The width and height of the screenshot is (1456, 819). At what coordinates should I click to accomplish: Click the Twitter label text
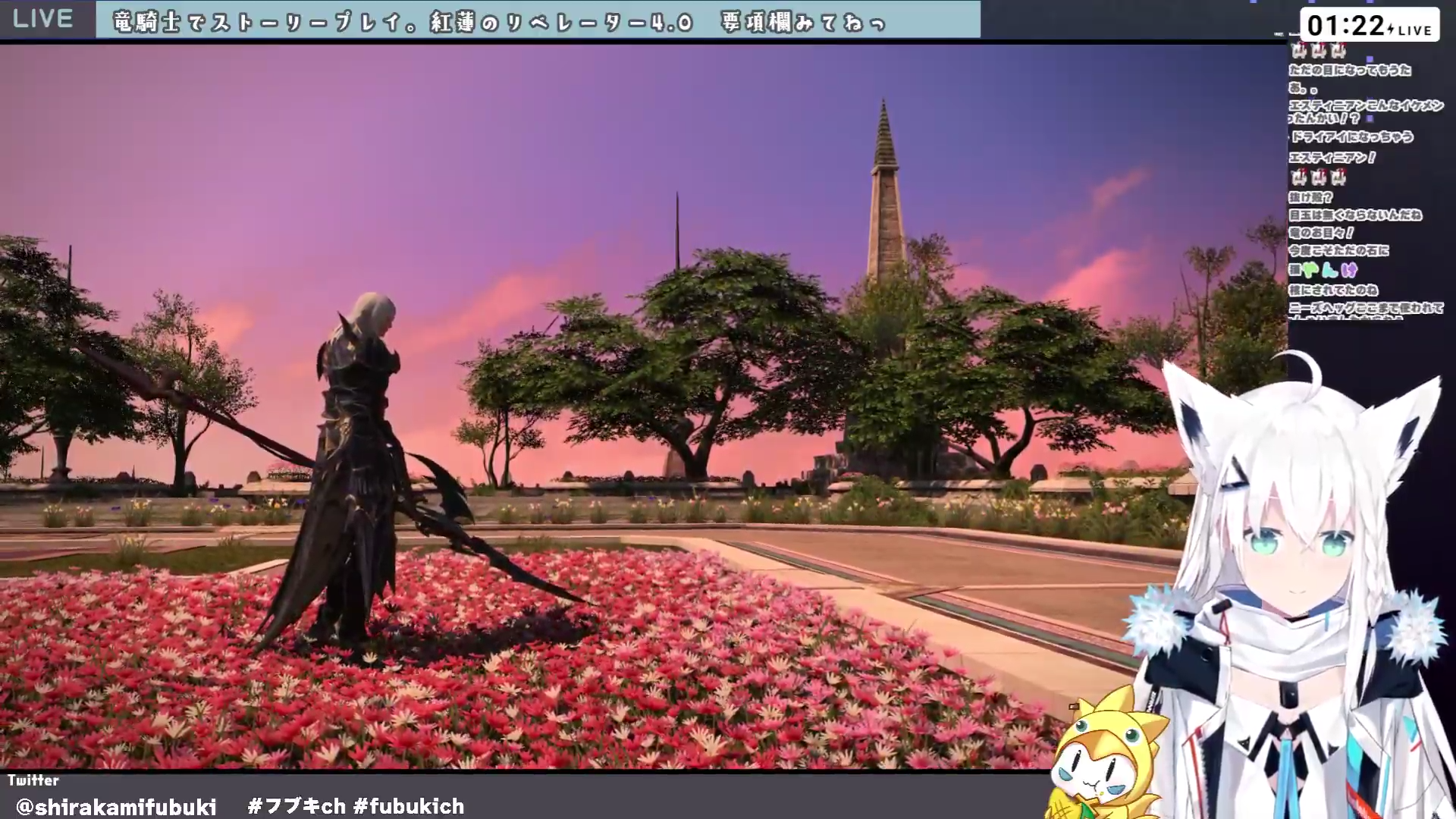click(33, 780)
